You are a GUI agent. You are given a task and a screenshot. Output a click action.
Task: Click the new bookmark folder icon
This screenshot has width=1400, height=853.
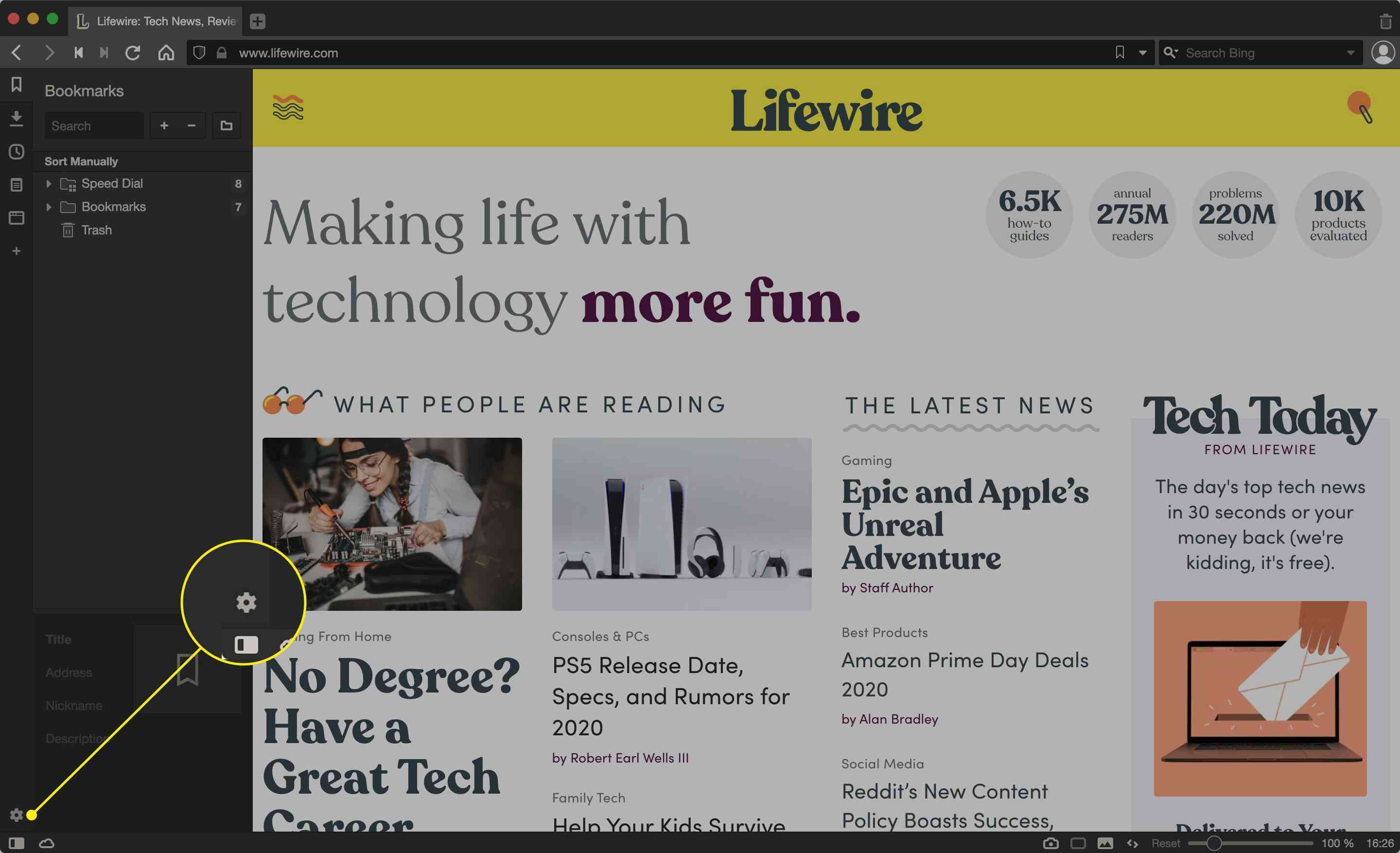tap(226, 125)
